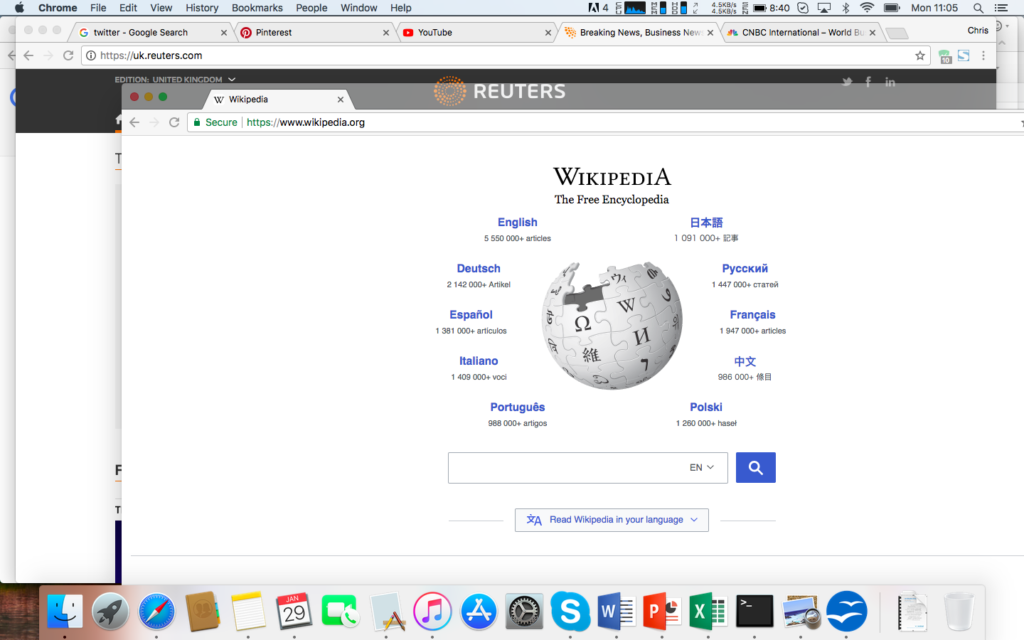Viewport: 1024px width, 640px height.
Task: Reload the Wikipedia page
Action: tap(174, 122)
